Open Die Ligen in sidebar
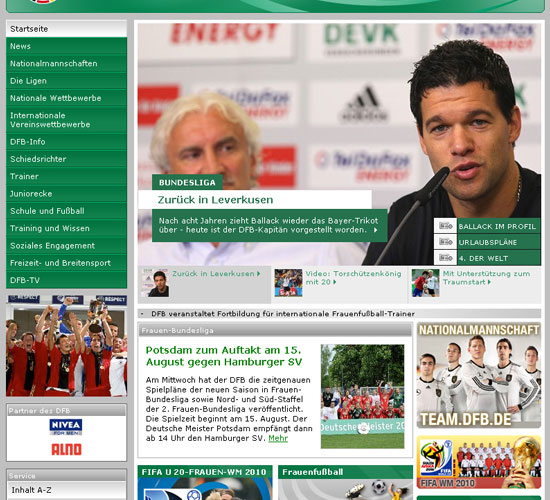This screenshot has height=500, width=550. click(66, 81)
